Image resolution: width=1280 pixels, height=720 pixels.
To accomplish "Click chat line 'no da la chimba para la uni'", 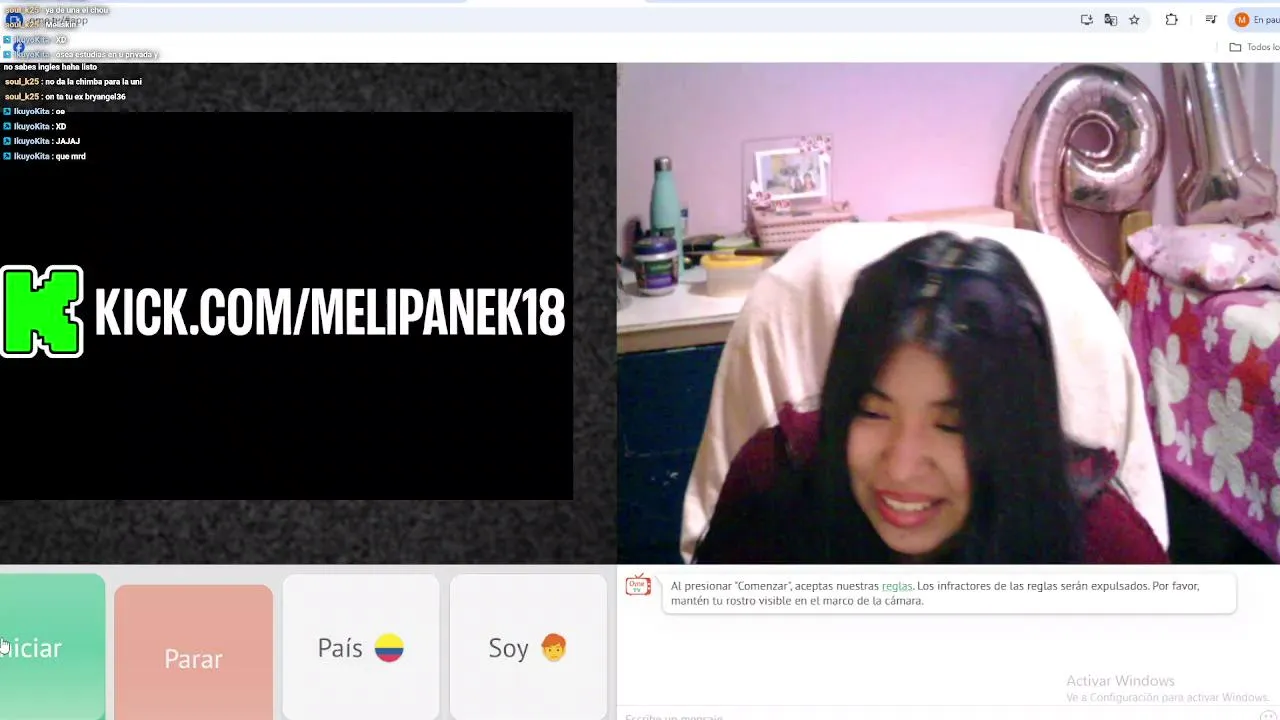I will pos(73,82).
